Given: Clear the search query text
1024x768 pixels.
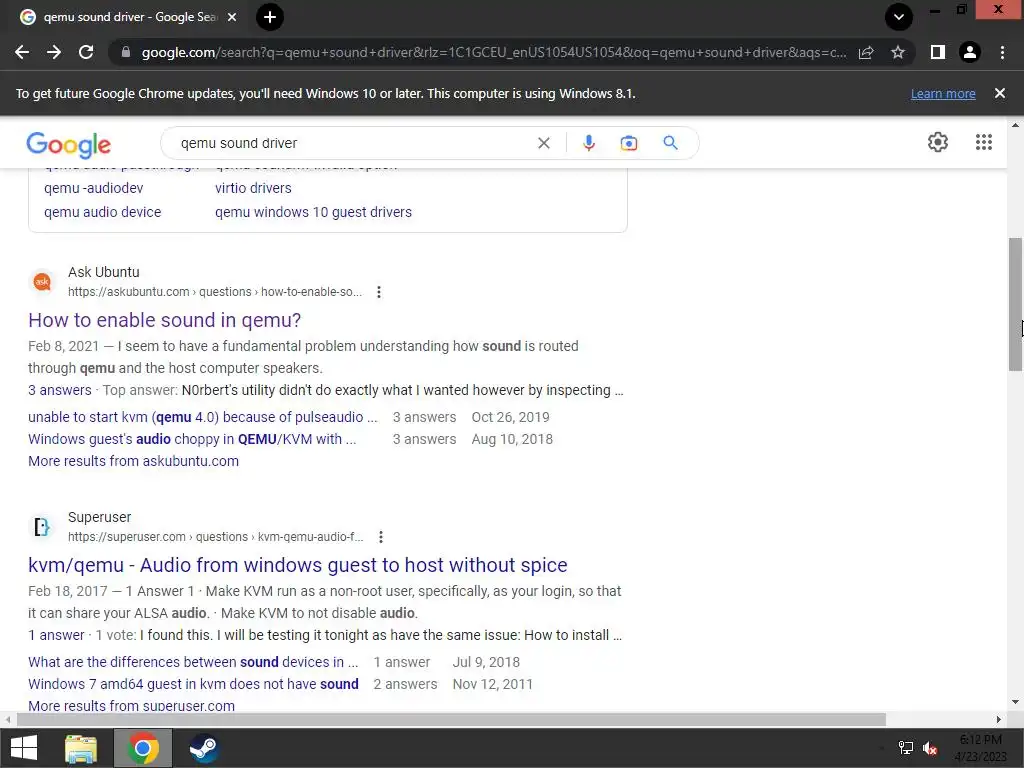Looking at the screenshot, I should point(543,143).
